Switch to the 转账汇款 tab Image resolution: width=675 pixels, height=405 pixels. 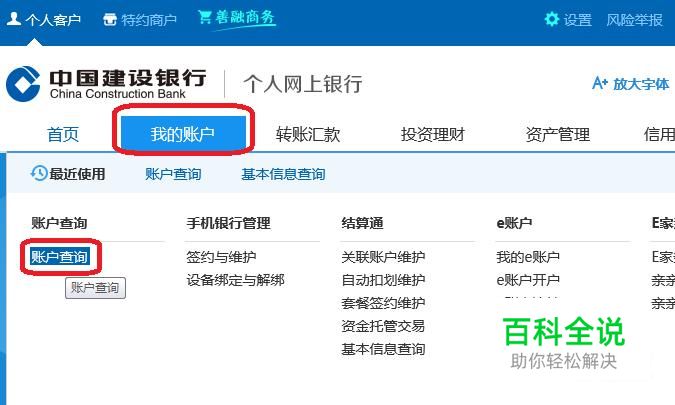(308, 134)
